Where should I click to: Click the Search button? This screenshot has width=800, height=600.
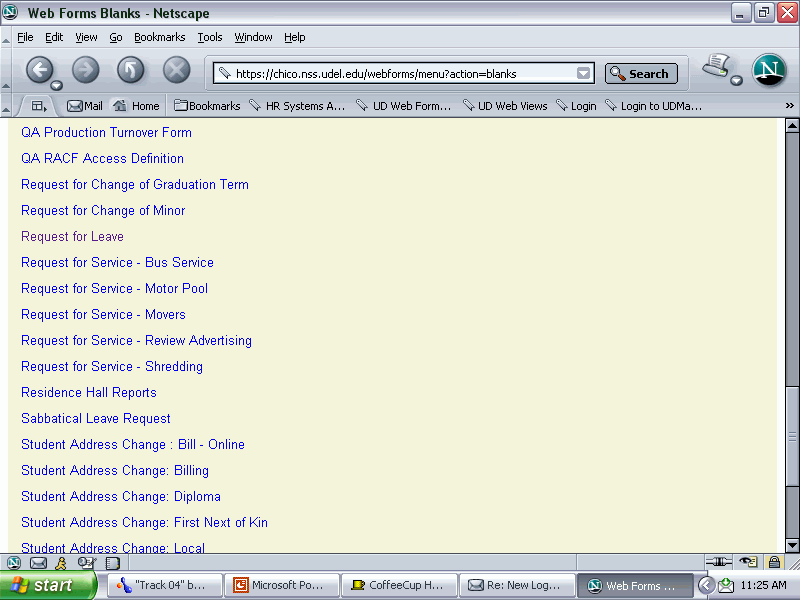[x=641, y=73]
